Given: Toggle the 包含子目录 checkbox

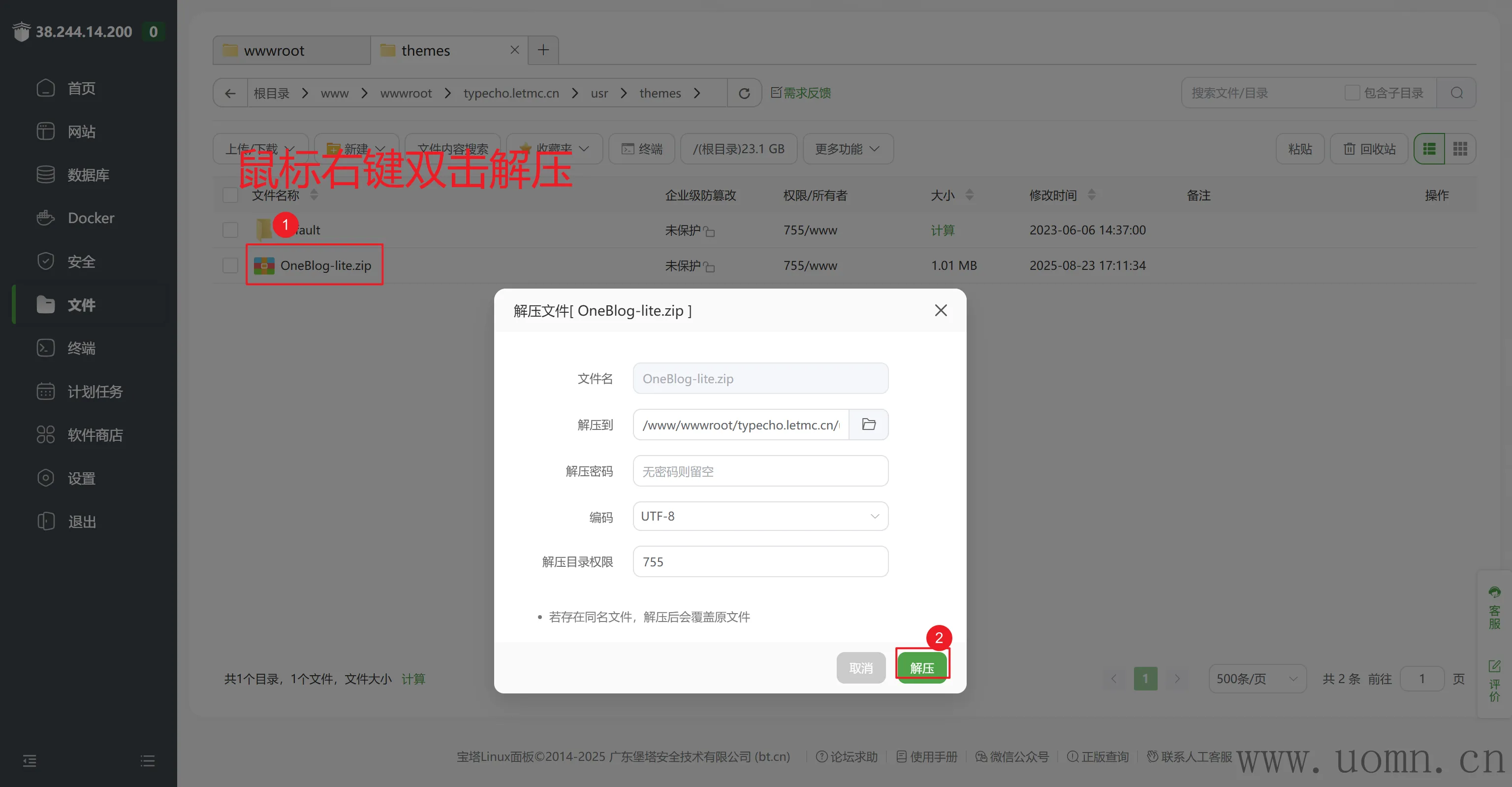Looking at the screenshot, I should click(x=1352, y=93).
